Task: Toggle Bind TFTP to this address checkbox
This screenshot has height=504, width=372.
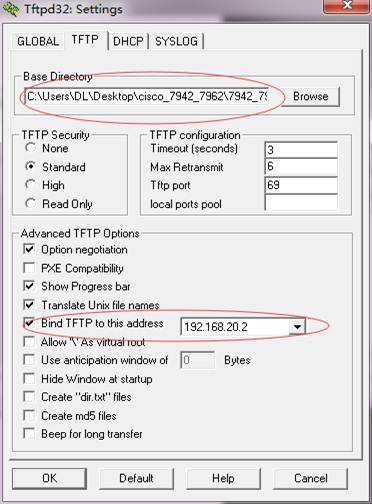Action: (x=29, y=323)
